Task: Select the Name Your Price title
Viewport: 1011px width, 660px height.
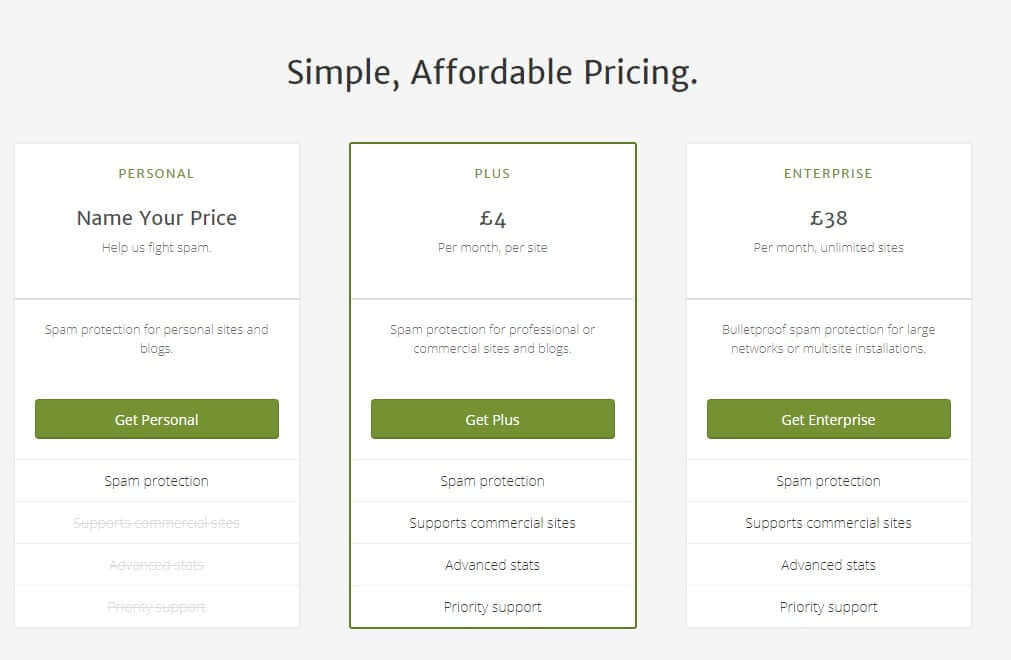Action: 157,218
